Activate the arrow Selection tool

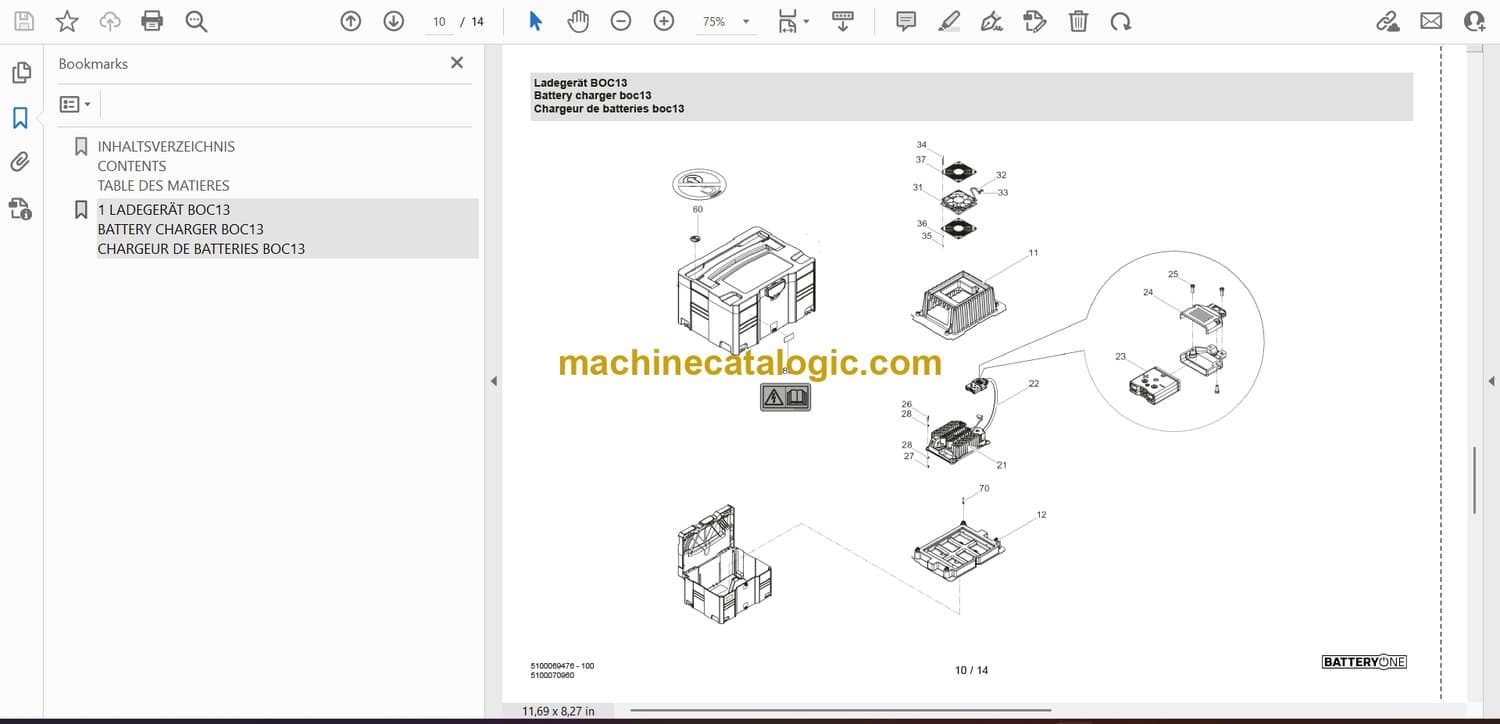(536, 21)
